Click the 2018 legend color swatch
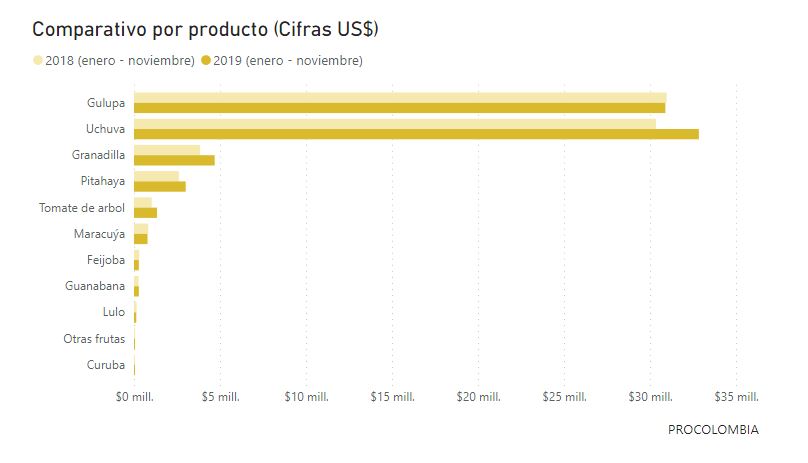The width and height of the screenshot is (808, 463). click(x=38, y=61)
